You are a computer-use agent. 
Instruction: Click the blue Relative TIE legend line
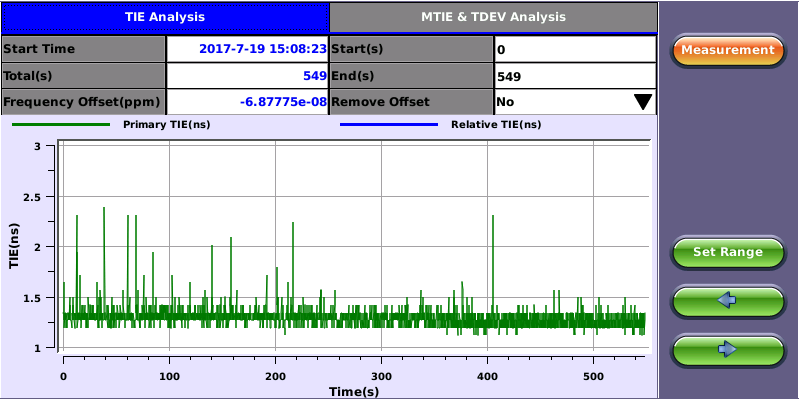pos(388,124)
